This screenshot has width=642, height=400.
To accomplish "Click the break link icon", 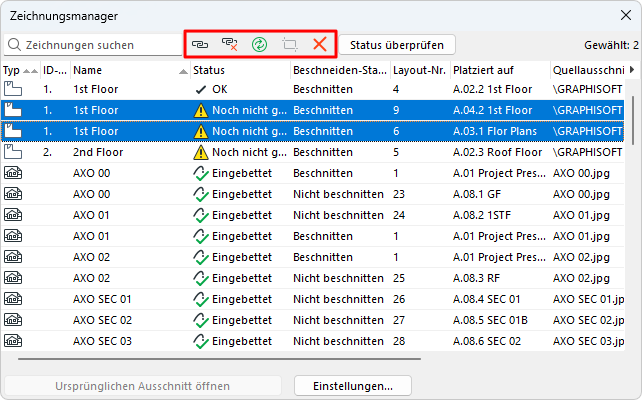I will click(x=230, y=45).
